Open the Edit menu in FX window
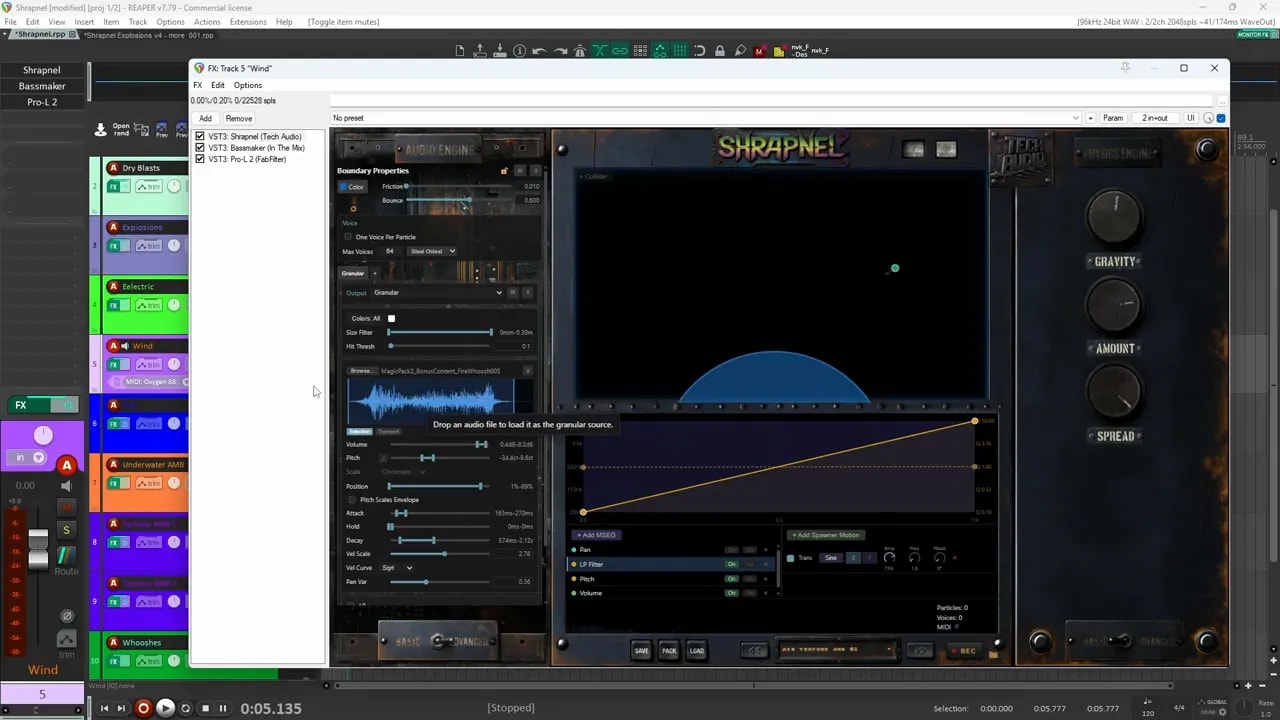1280x720 pixels. 217,85
